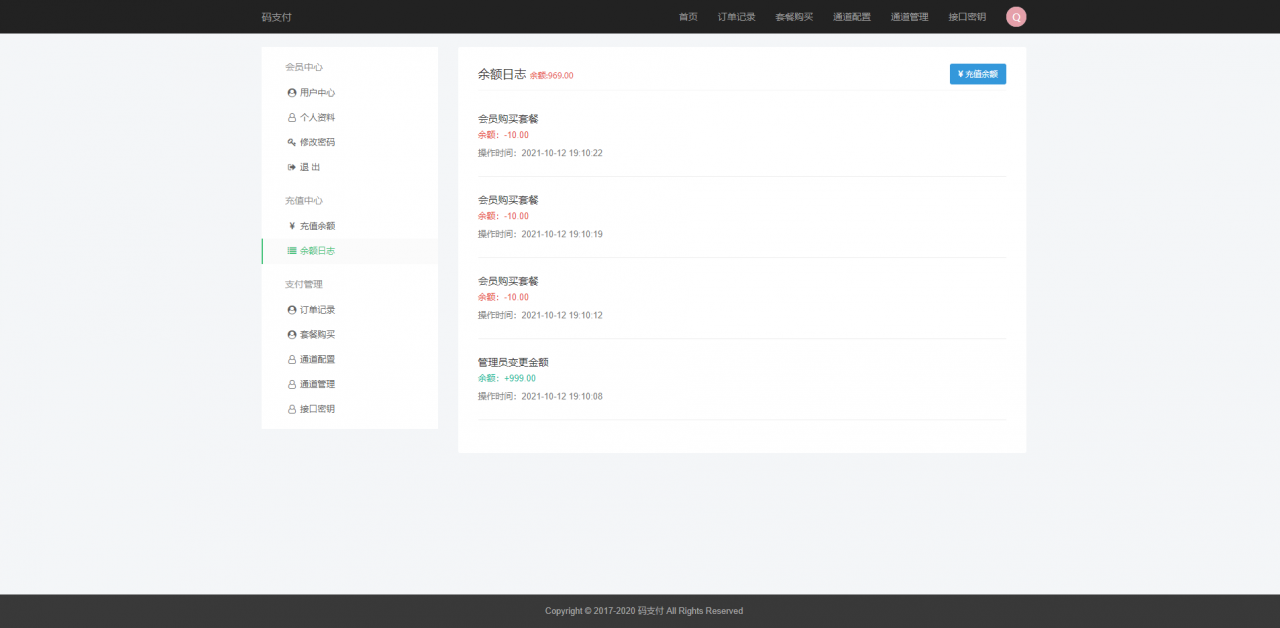This screenshot has height=628, width=1280.
Task: Click the logout icon beside 退出
Action: (290, 166)
